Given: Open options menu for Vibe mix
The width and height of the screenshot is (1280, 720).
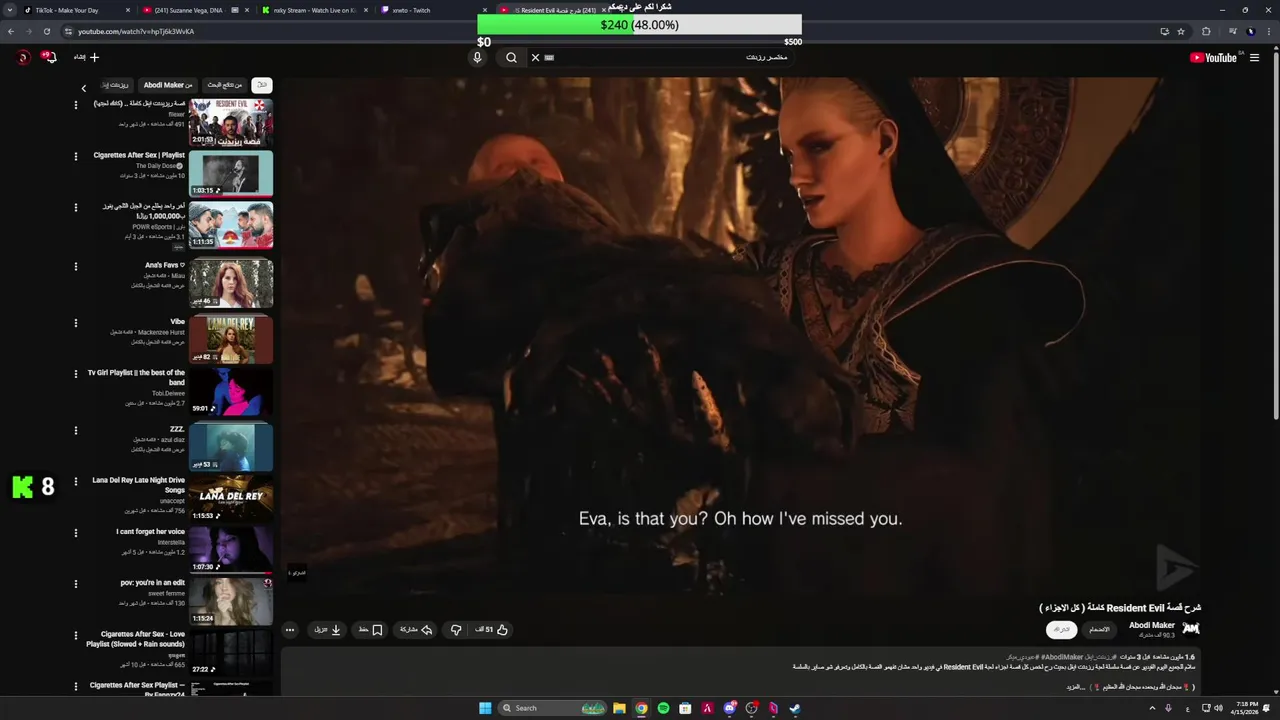Looking at the screenshot, I should (76, 323).
